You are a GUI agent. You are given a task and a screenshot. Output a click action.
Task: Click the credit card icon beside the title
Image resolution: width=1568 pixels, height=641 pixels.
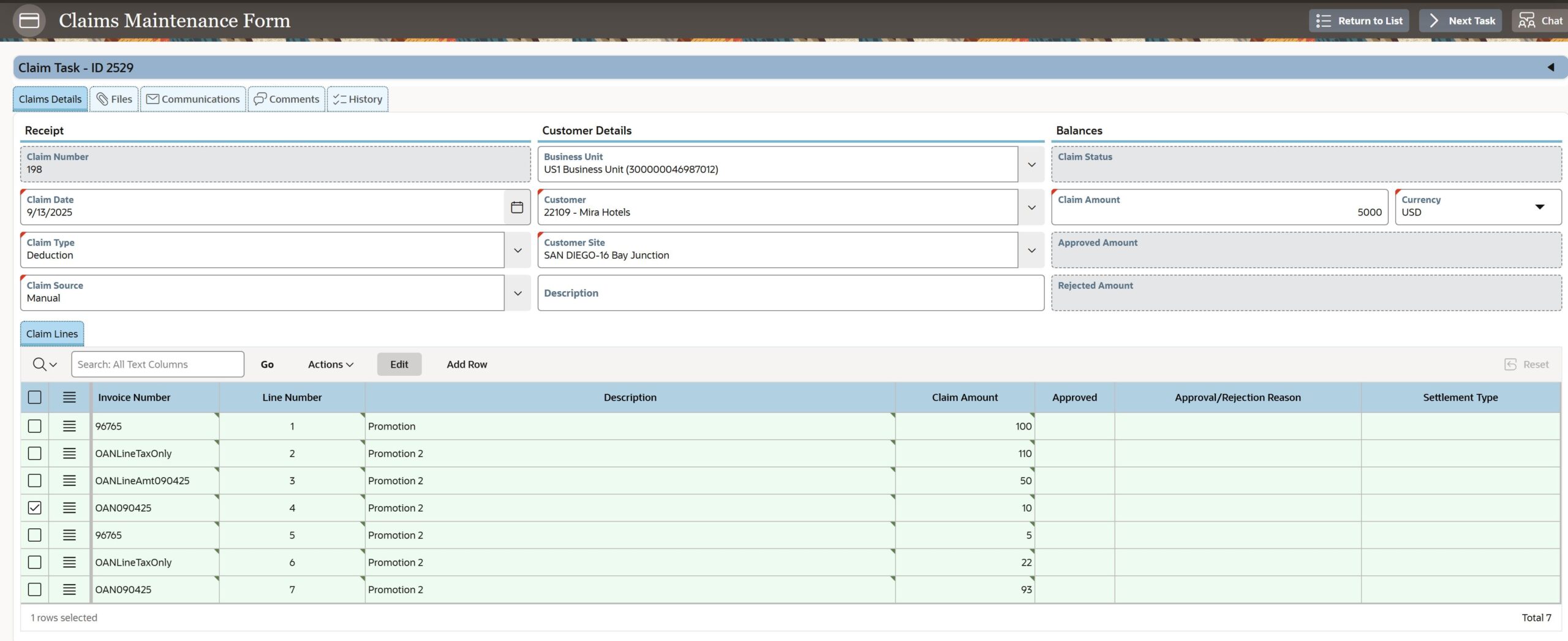click(x=29, y=21)
